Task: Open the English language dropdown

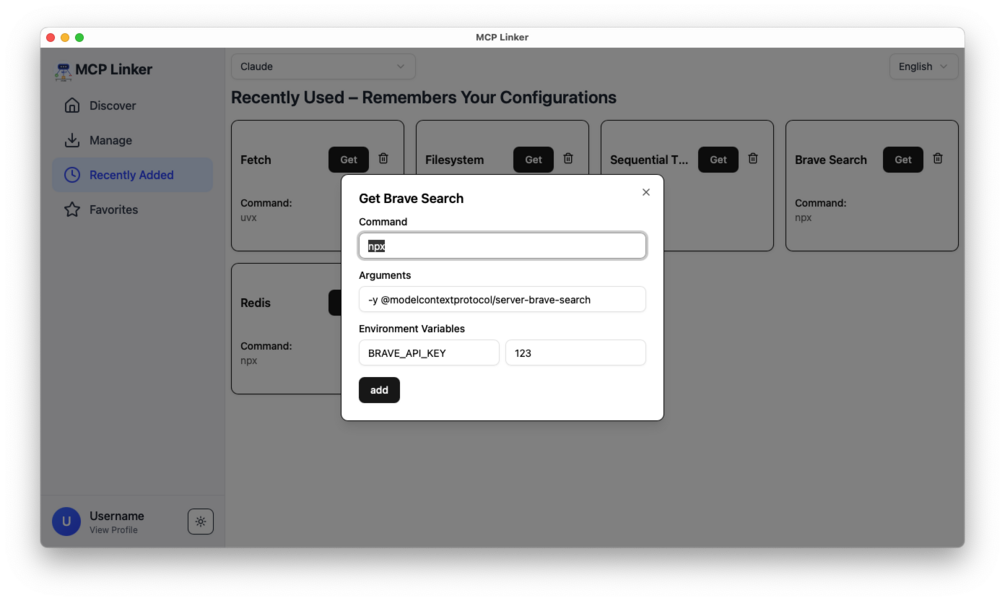Action: click(x=924, y=67)
